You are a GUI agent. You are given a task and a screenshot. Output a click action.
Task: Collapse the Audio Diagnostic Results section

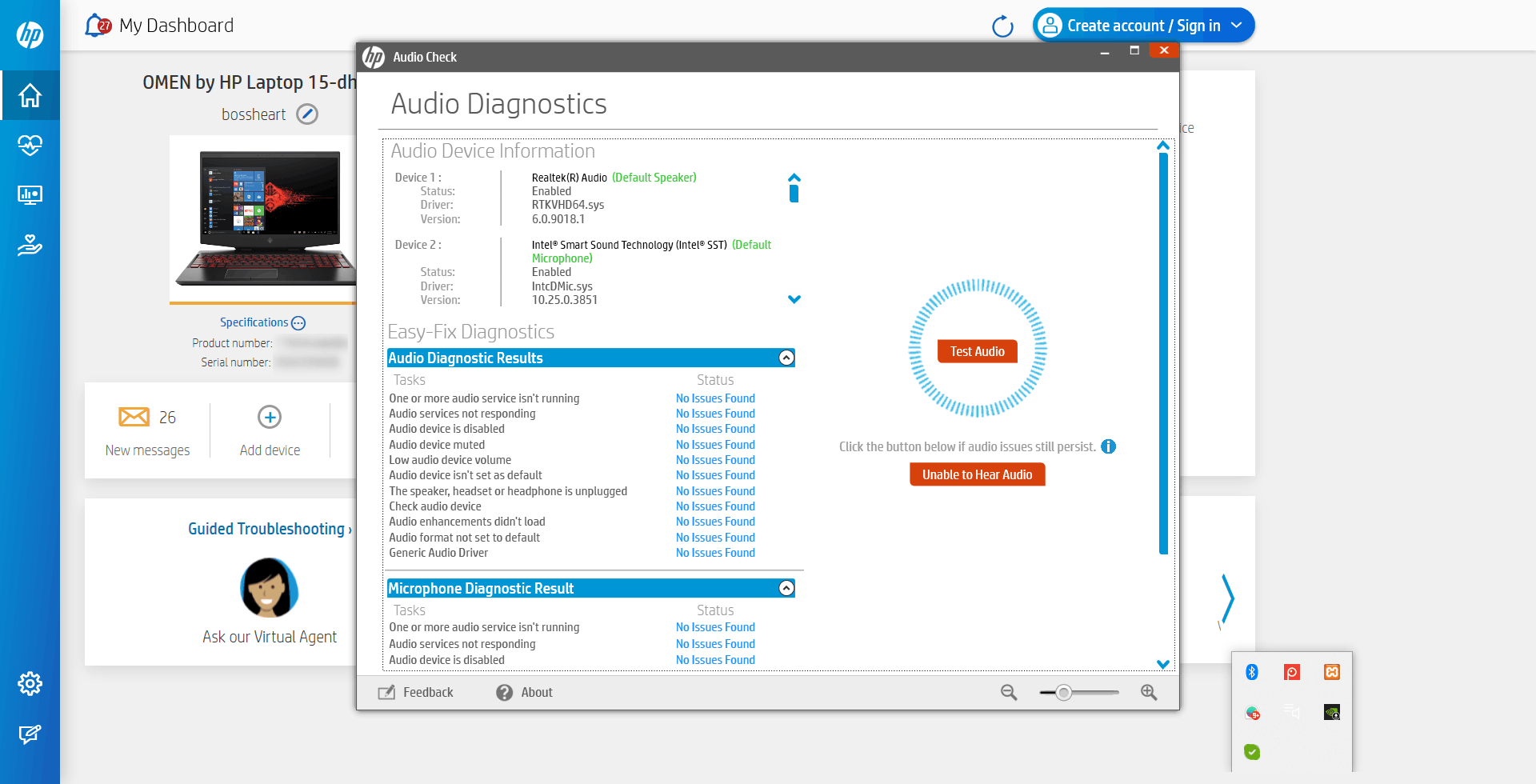(x=787, y=358)
